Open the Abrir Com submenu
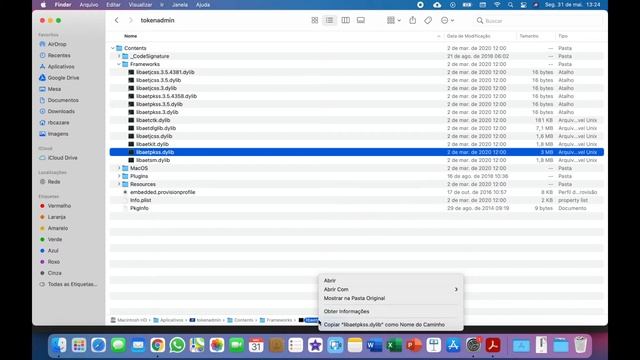 coord(391,289)
